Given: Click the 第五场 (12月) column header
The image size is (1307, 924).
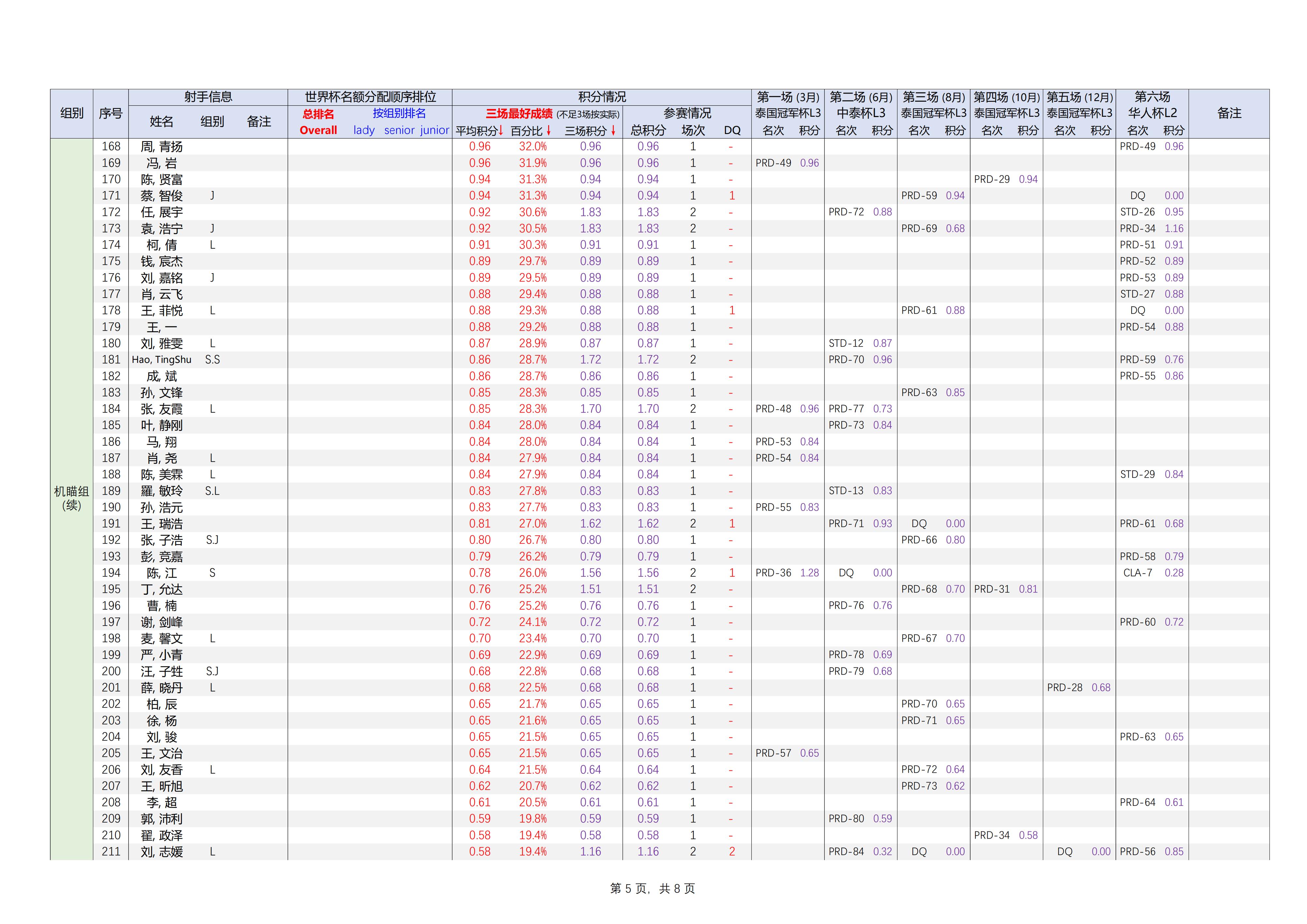Looking at the screenshot, I should [1079, 97].
